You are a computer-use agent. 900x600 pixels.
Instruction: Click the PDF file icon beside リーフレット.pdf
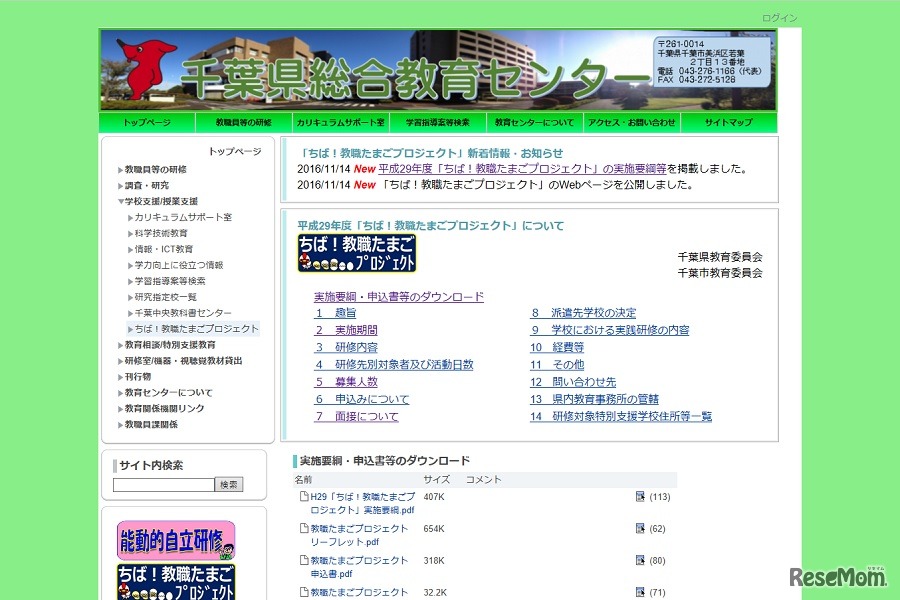tap(303, 528)
